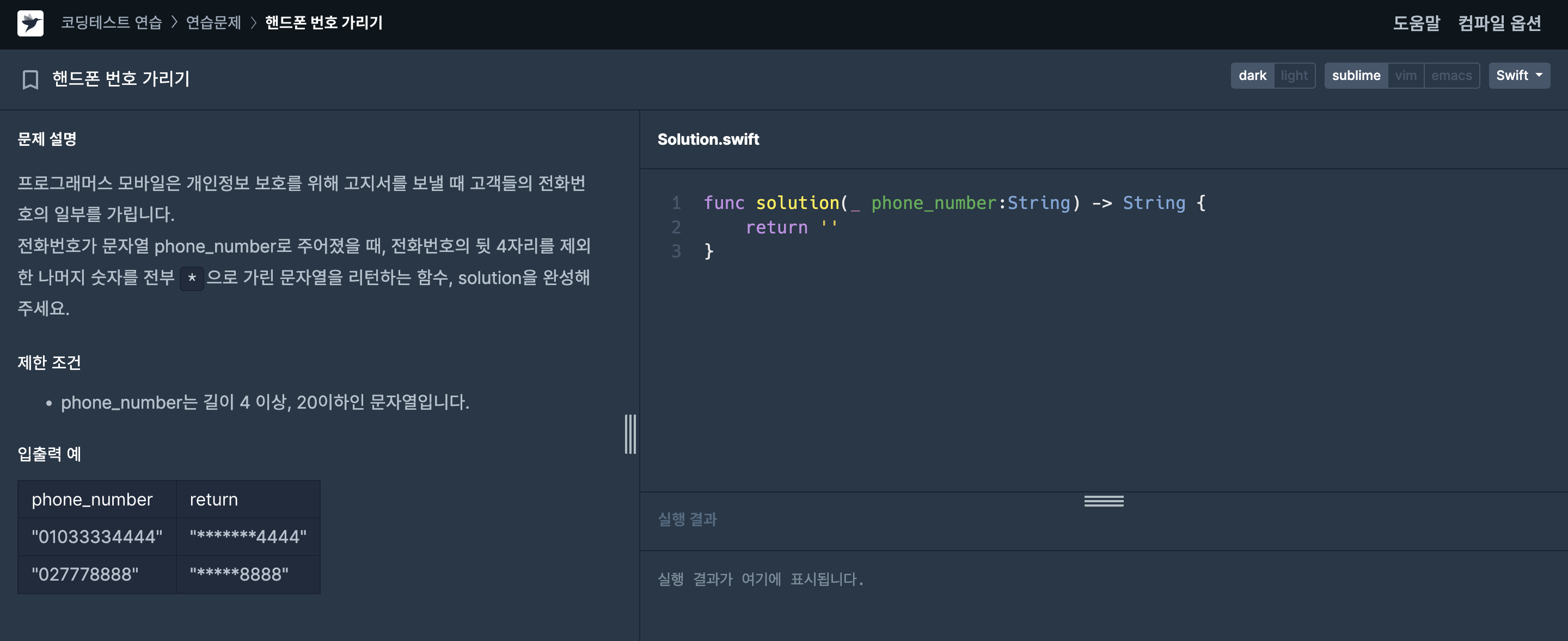Select the dark theme option
1568x641 pixels.
[1252, 76]
